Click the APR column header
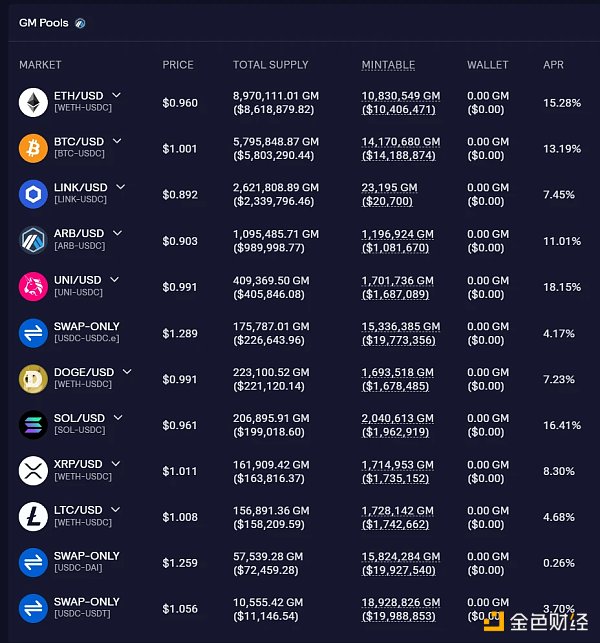 (553, 65)
